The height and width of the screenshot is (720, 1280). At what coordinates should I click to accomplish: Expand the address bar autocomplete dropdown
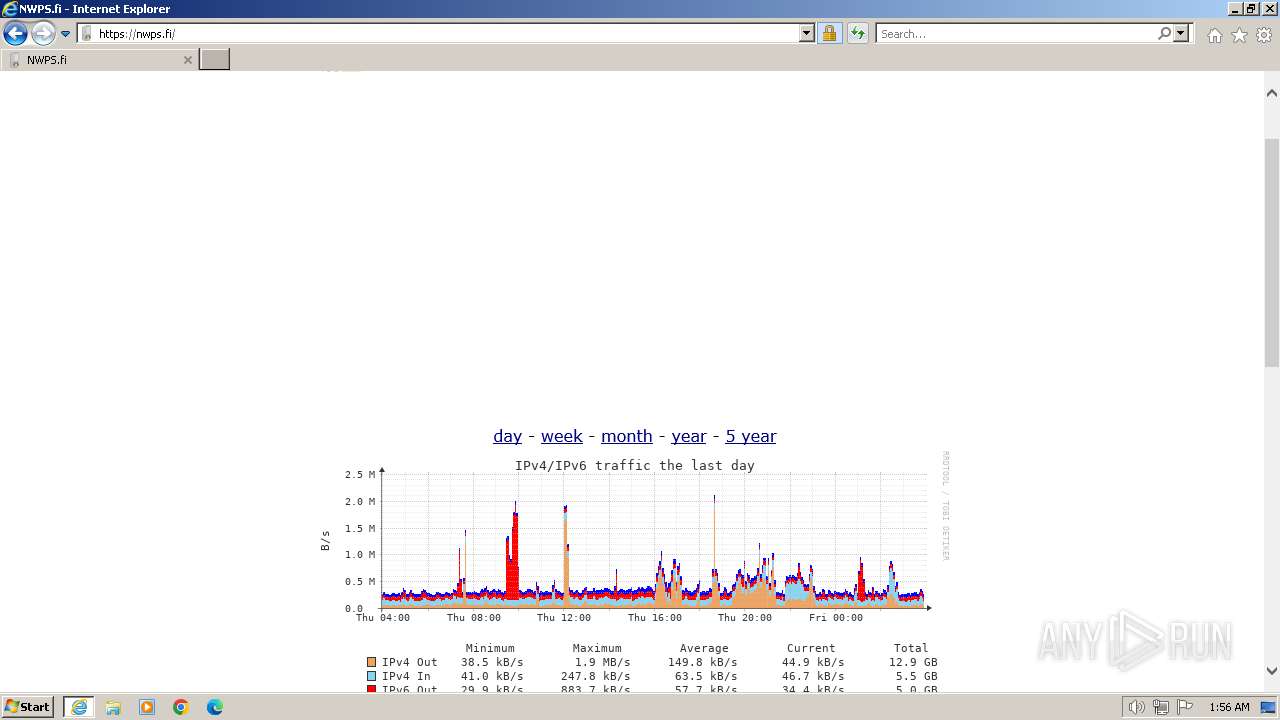click(807, 34)
